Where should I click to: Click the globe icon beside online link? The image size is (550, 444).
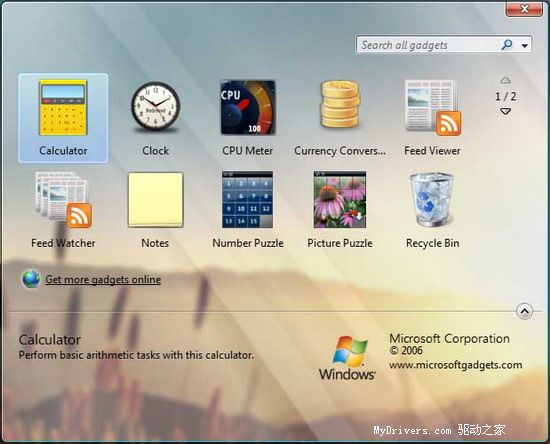31,279
